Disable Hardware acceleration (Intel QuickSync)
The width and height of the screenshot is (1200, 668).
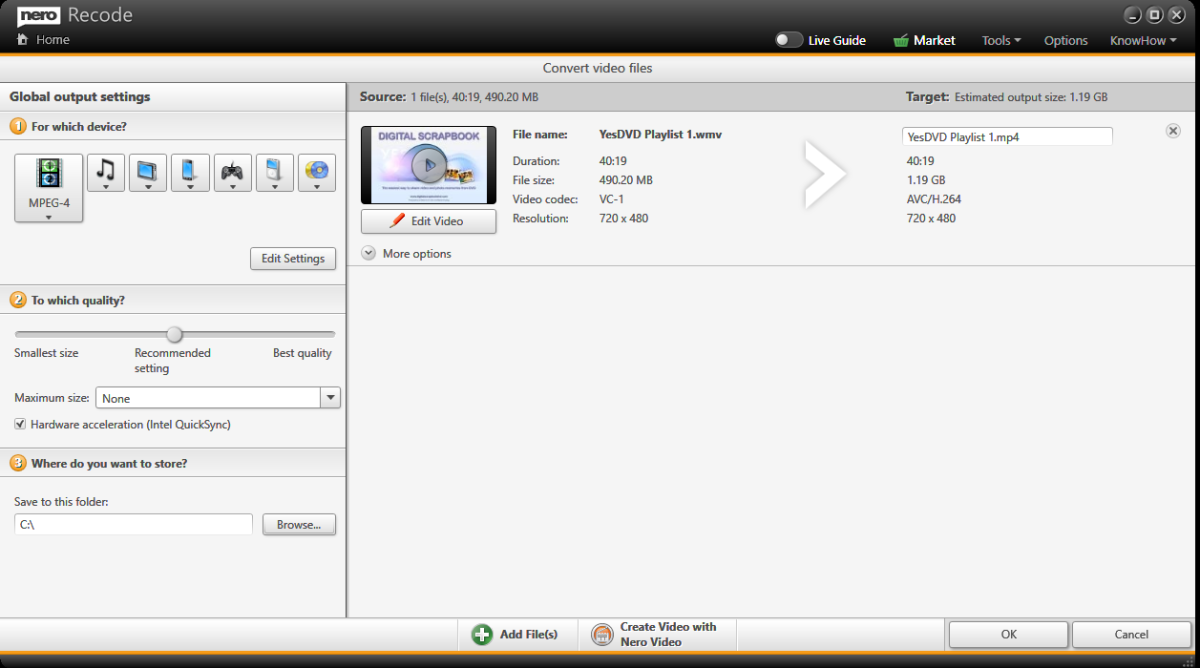(21, 424)
